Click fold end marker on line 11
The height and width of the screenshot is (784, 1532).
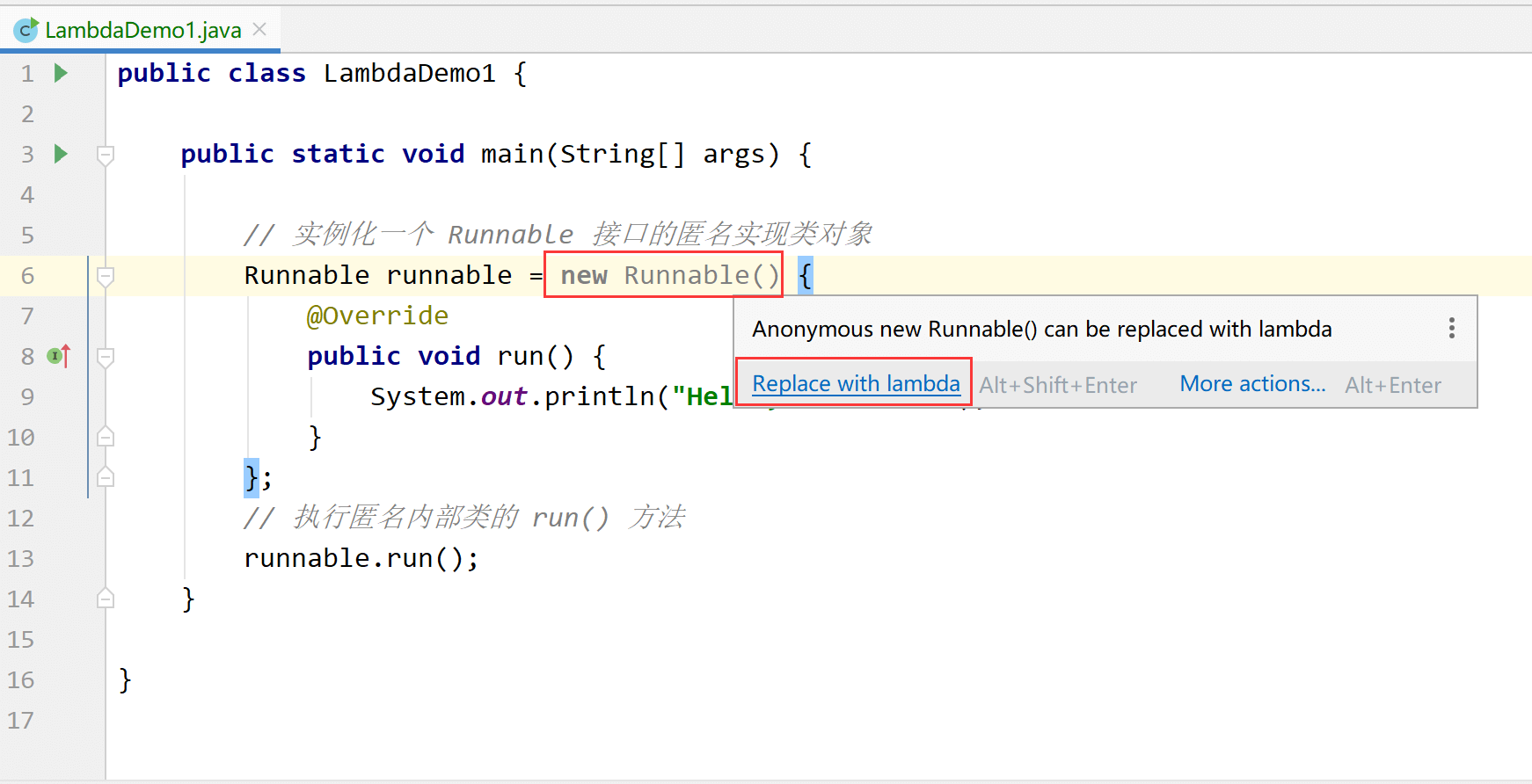click(x=106, y=476)
